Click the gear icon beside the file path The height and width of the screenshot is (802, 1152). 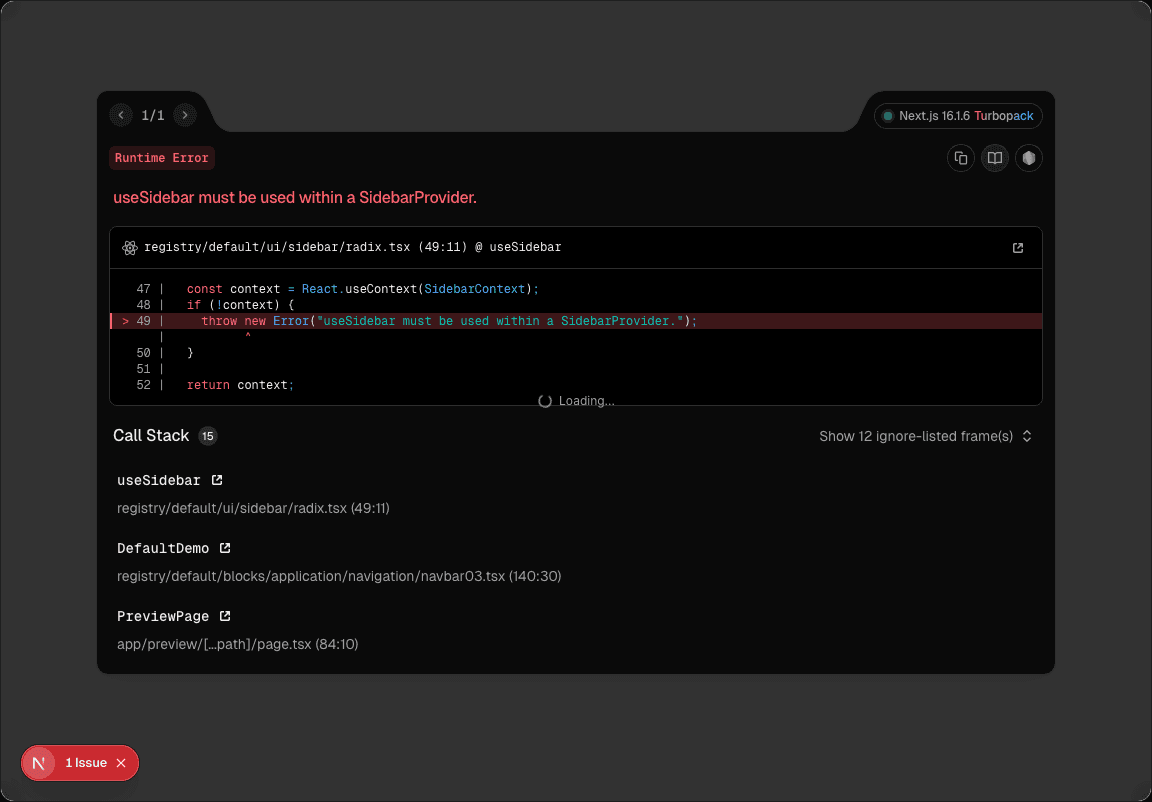129,247
